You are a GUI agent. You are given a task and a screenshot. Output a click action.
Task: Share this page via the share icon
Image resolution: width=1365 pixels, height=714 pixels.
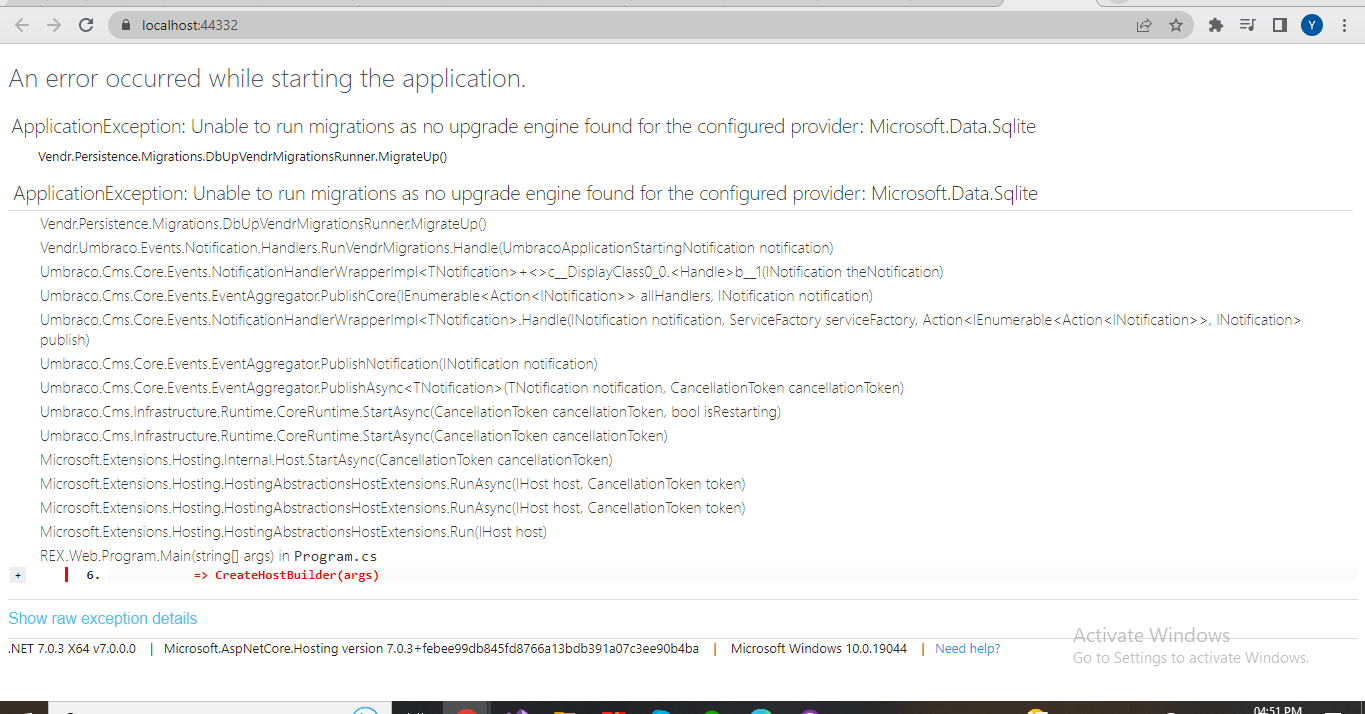(1144, 25)
